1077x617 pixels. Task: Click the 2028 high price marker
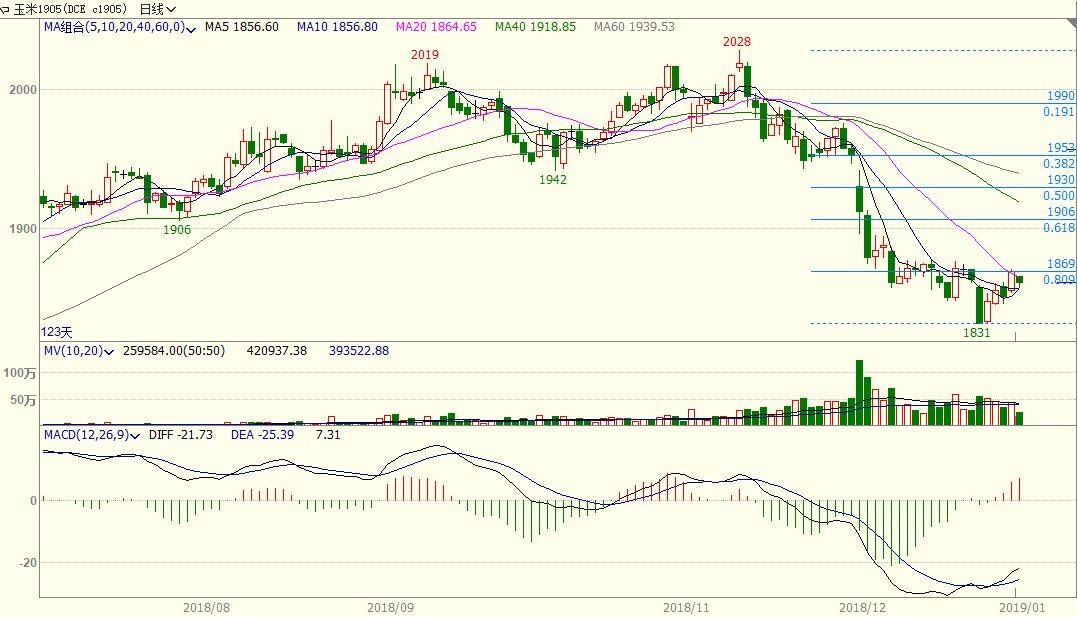pos(738,42)
